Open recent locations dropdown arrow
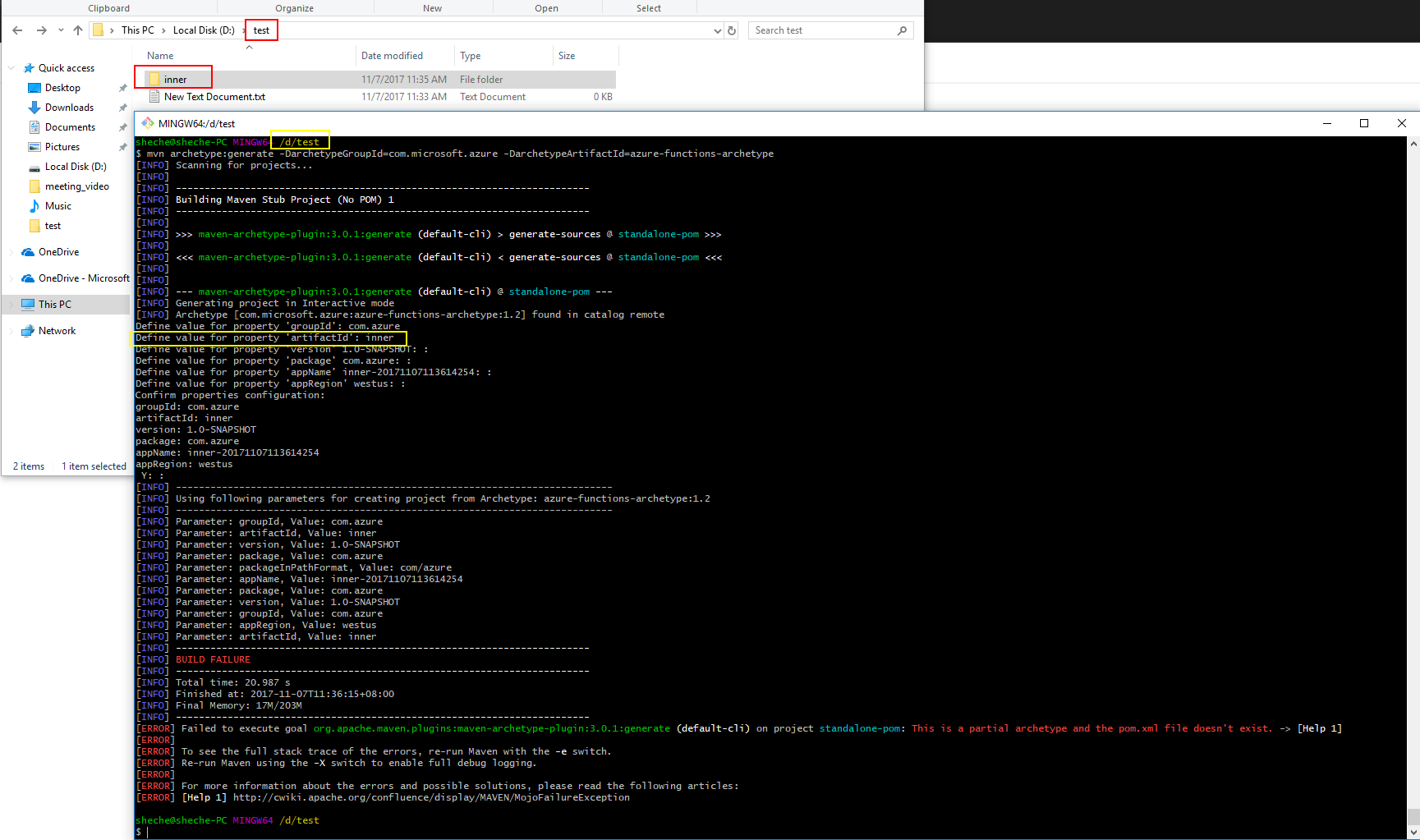1420x840 pixels. click(61, 30)
